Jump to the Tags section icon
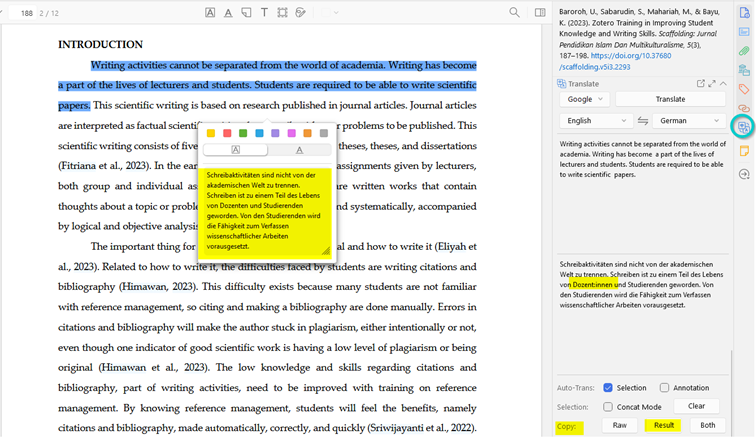756x439 pixels. pos(744,89)
